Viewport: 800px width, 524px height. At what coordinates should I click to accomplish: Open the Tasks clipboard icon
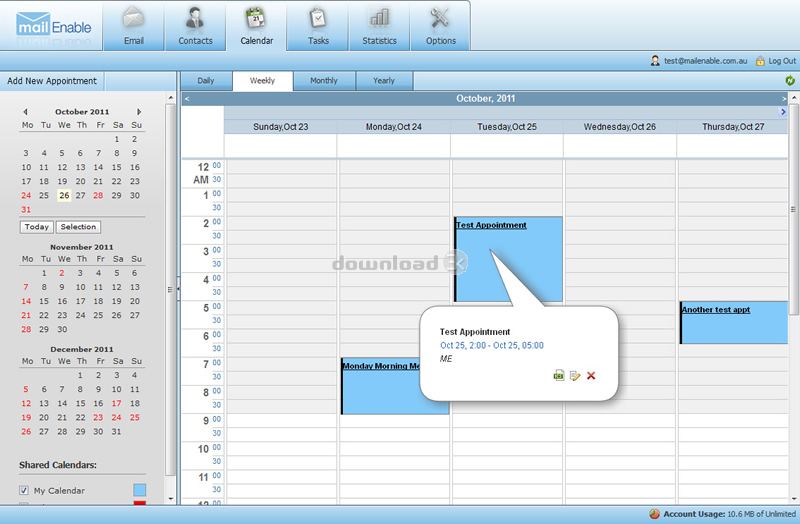point(318,19)
